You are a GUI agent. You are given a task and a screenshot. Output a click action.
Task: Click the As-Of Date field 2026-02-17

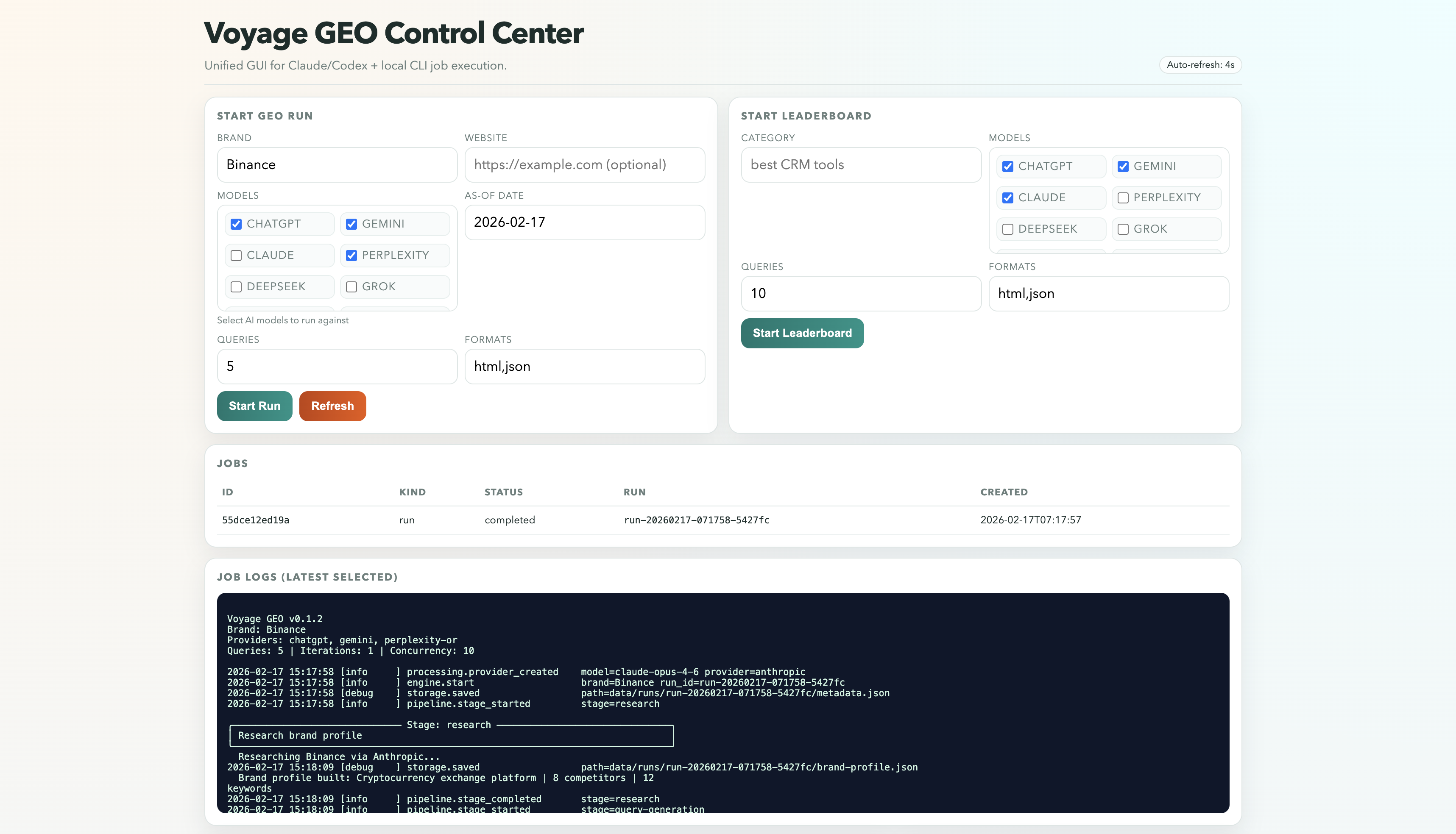(x=584, y=222)
